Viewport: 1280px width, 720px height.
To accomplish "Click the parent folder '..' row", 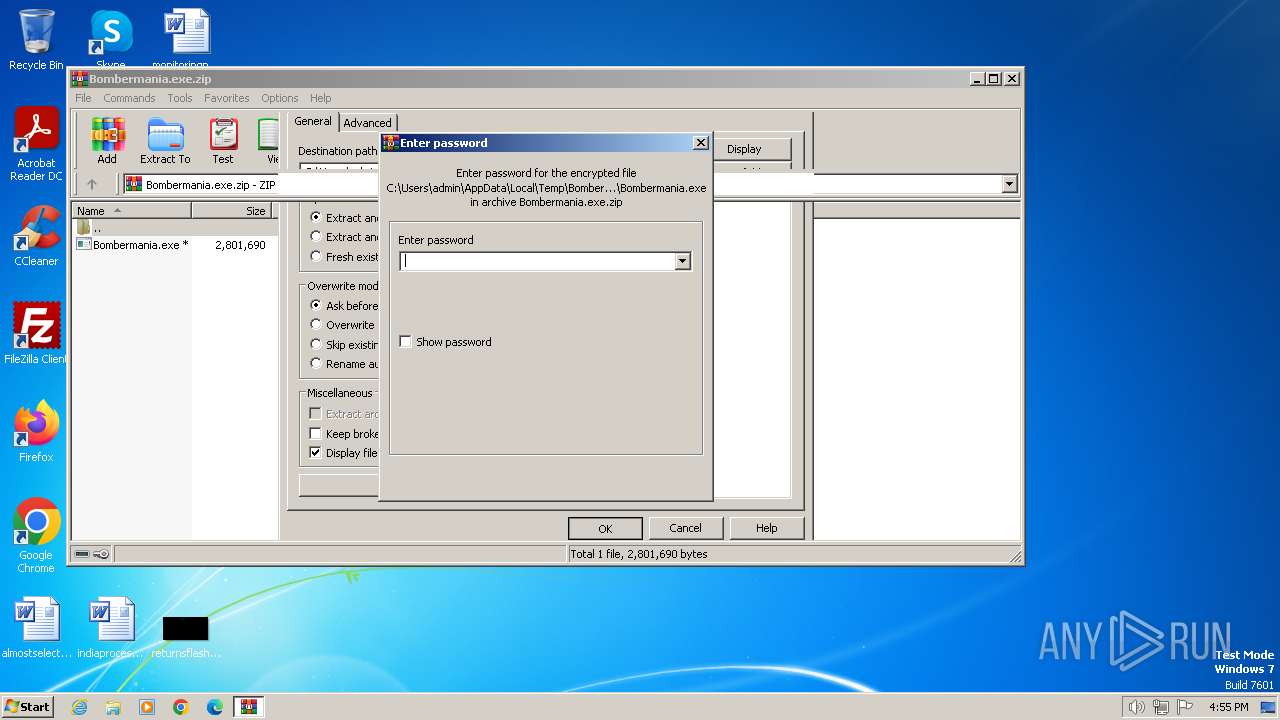I will coord(174,228).
